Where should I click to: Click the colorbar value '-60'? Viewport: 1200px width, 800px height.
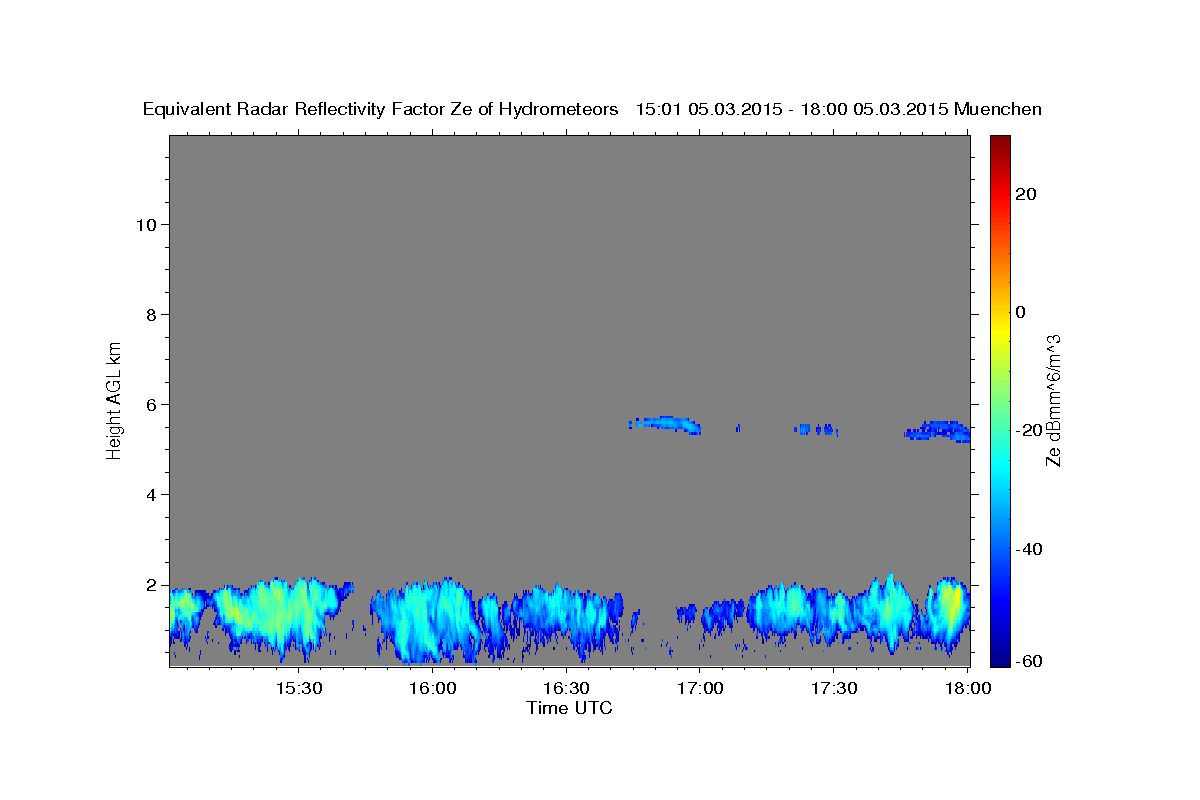(1030, 661)
